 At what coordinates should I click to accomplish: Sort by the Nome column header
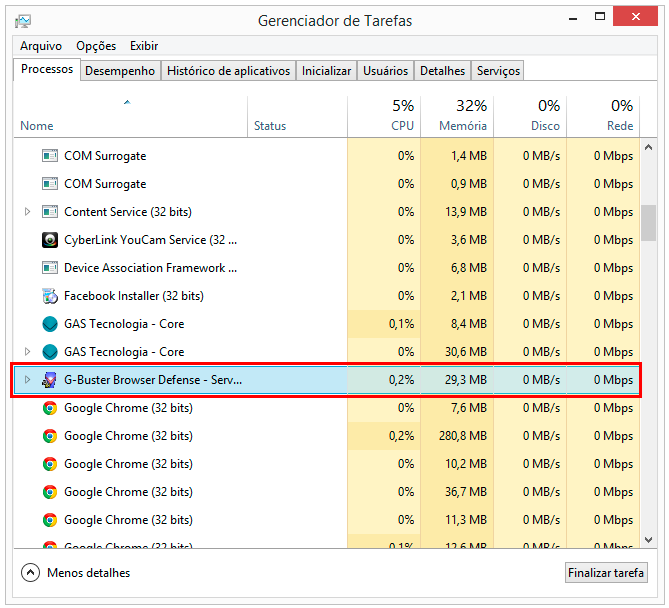[130, 116]
